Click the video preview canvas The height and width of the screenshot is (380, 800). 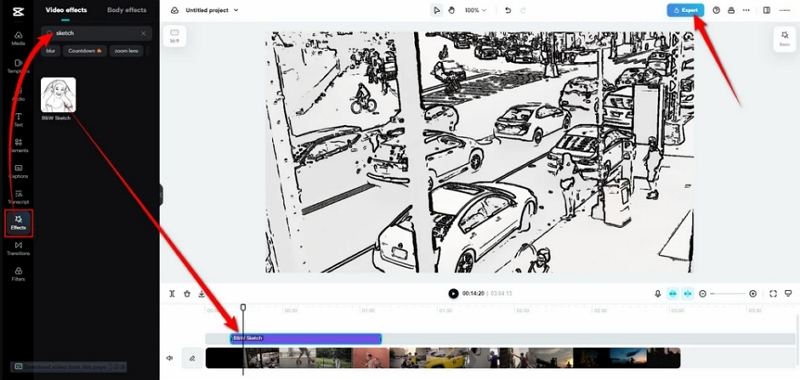tap(480, 152)
